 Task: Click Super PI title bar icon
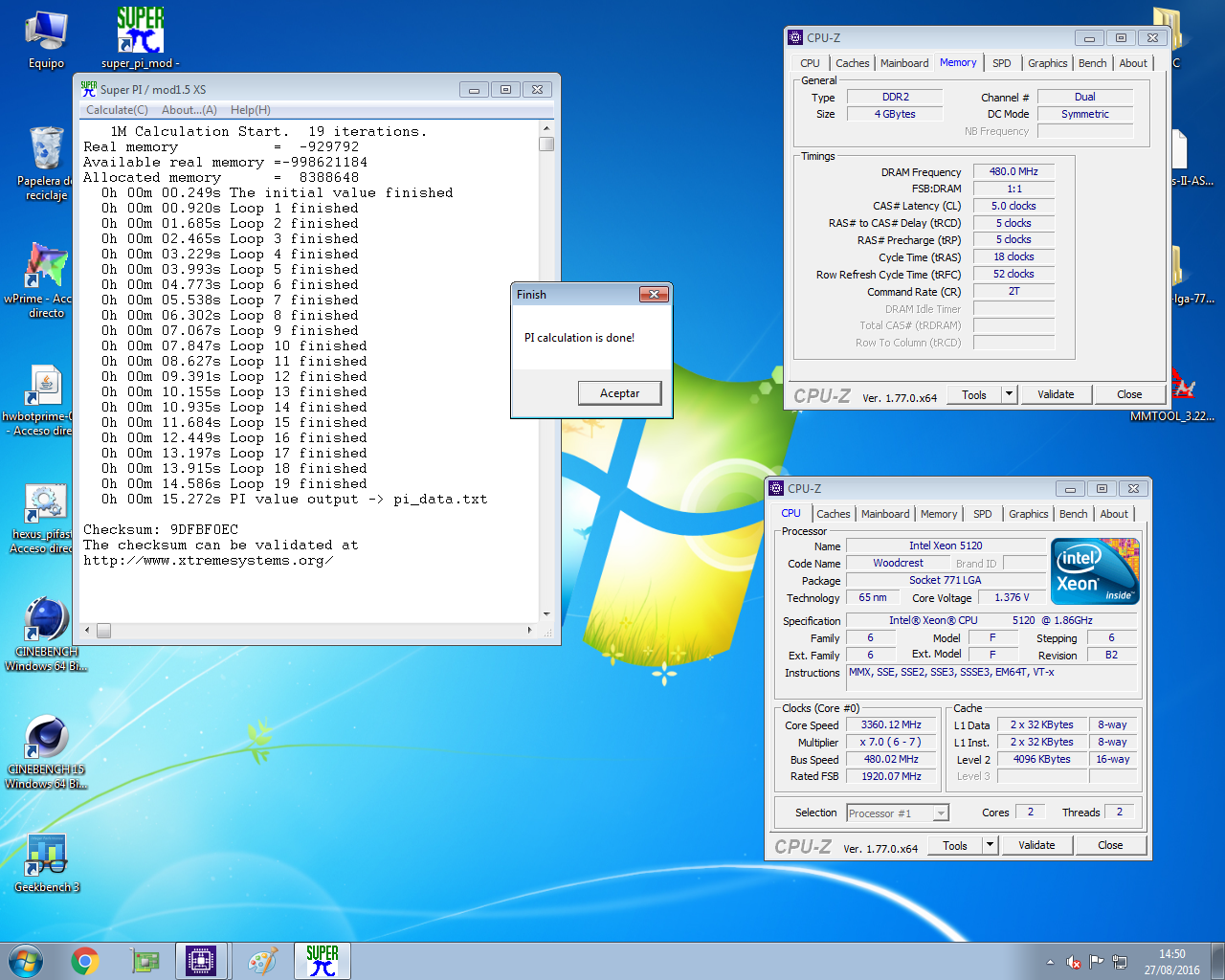pyautogui.click(x=89, y=89)
